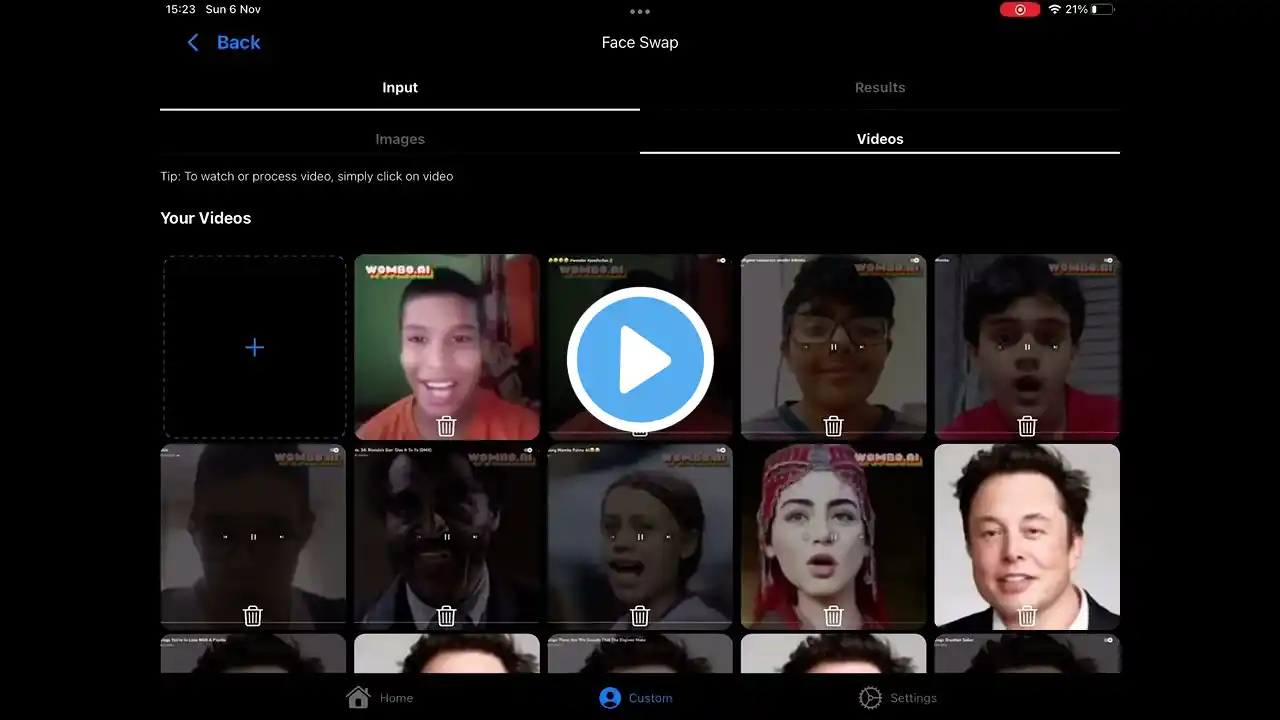The image size is (1280, 720).
Task: Open the Input tab
Action: pos(400,87)
